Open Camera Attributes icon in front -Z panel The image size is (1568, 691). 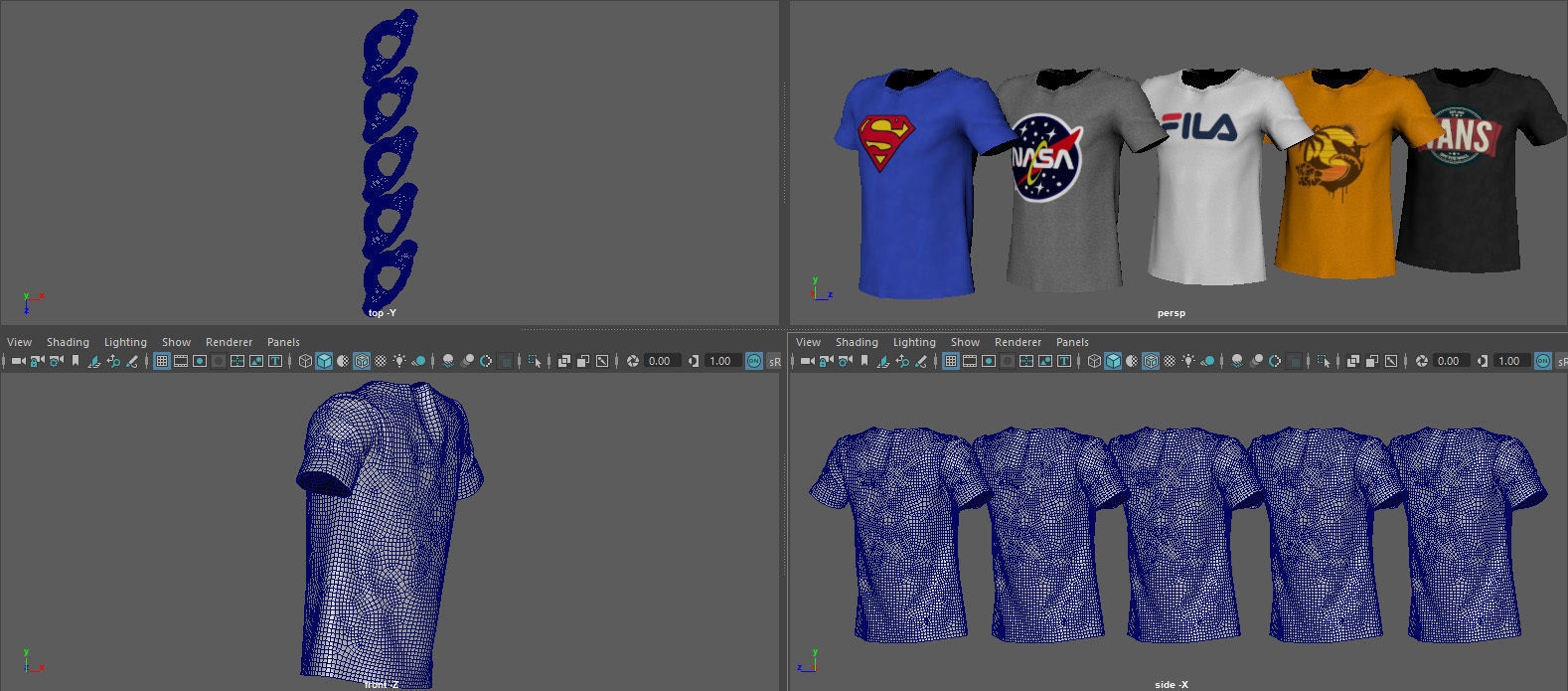click(56, 361)
